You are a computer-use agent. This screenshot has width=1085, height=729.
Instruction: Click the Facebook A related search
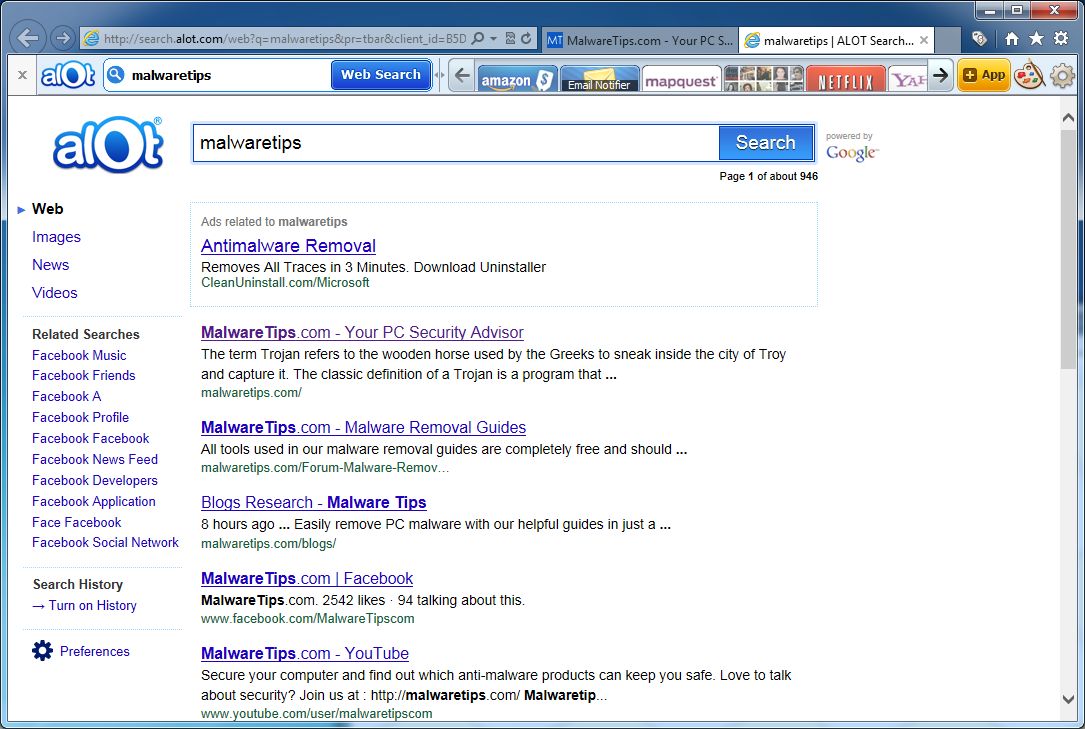66,396
